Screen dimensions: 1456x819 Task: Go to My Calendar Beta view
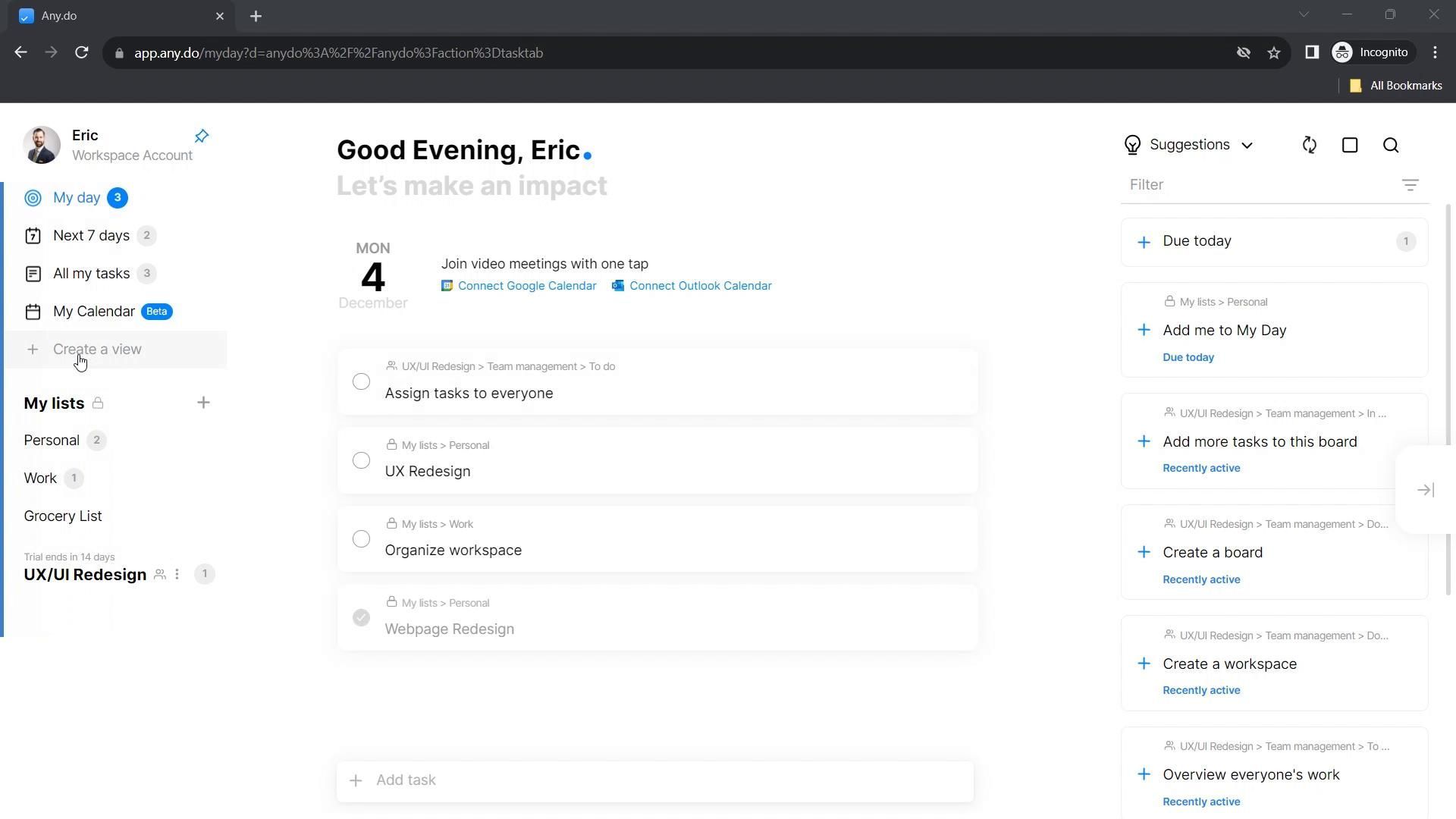[94, 312]
